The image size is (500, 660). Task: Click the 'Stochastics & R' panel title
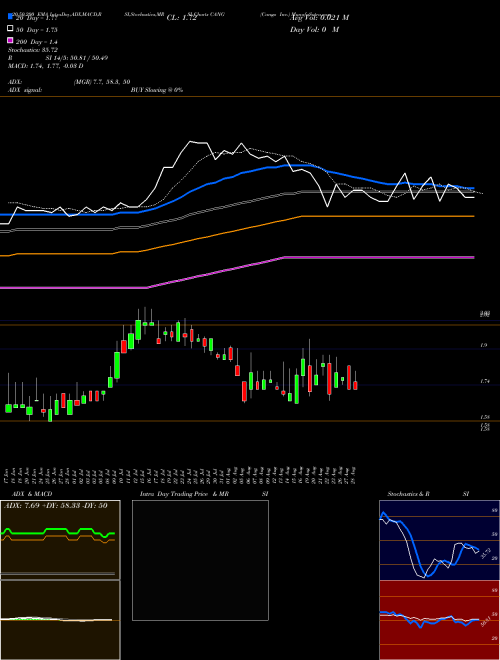click(408, 494)
